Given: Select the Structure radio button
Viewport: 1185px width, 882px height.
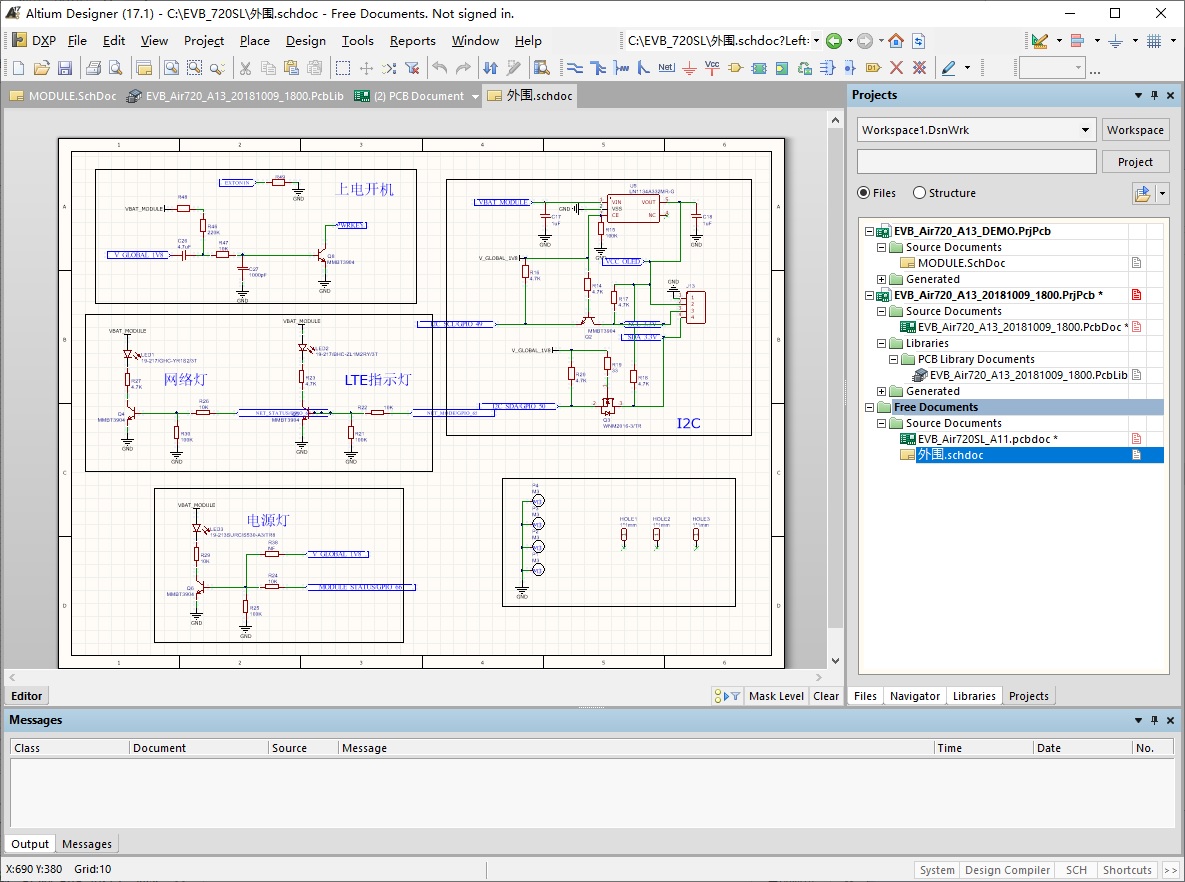Looking at the screenshot, I should pos(919,193).
